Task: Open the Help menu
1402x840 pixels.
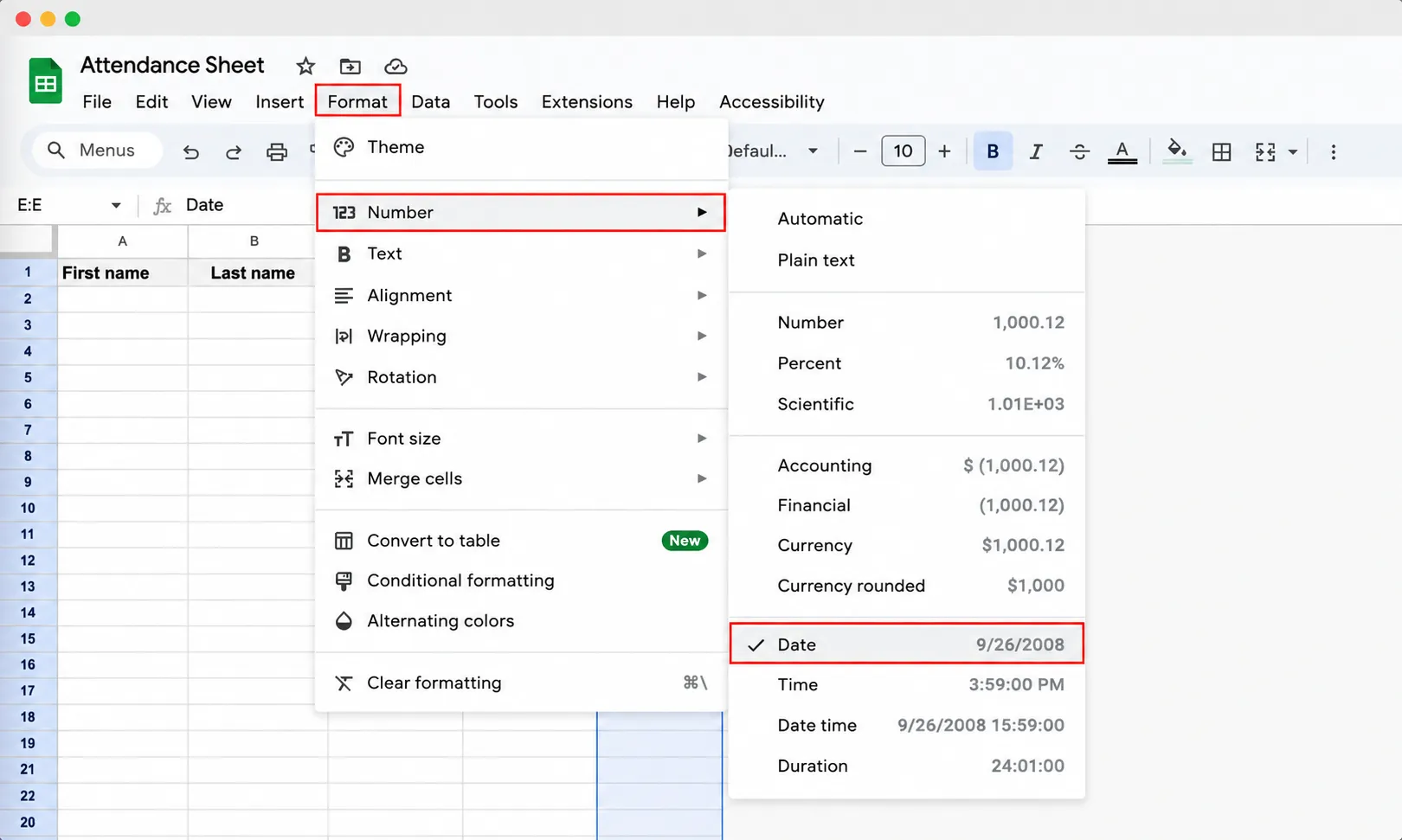Action: pyautogui.click(x=676, y=101)
